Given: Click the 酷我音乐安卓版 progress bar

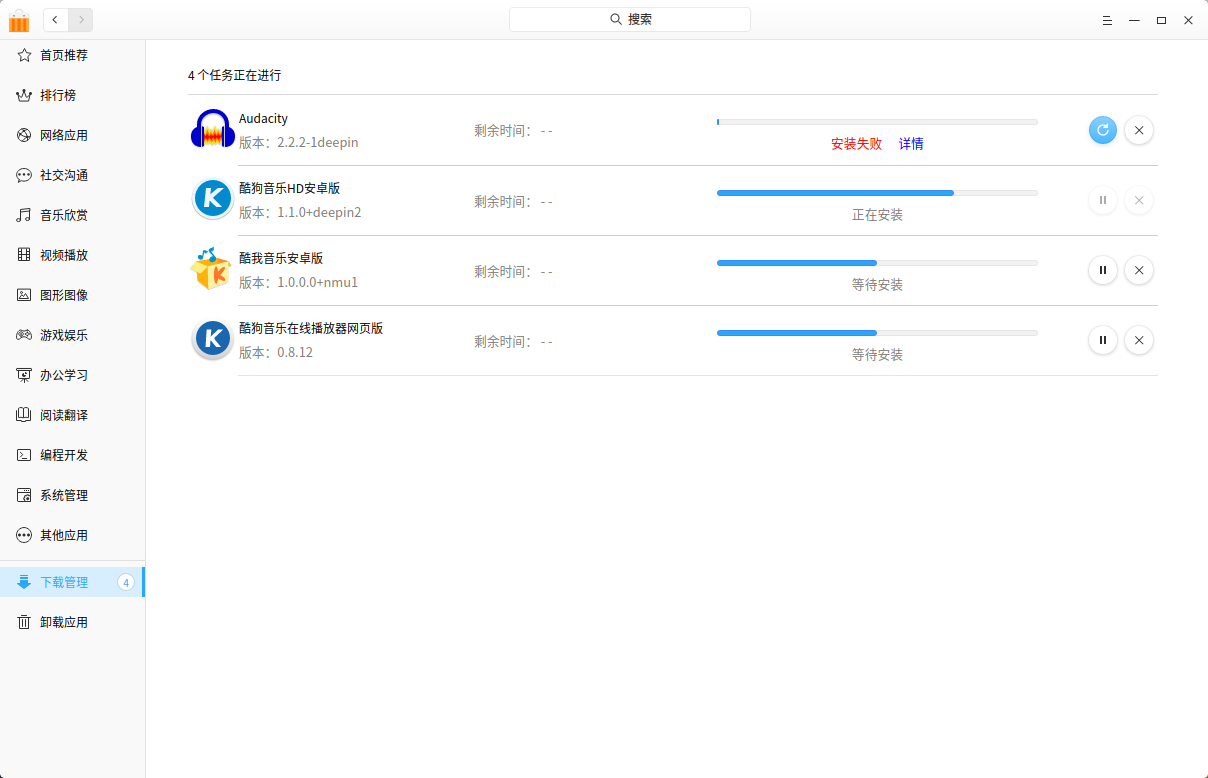Looking at the screenshot, I should point(877,262).
